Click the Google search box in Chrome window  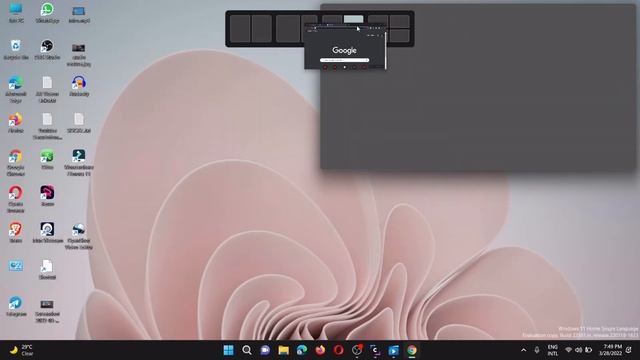pyautogui.click(x=344, y=60)
